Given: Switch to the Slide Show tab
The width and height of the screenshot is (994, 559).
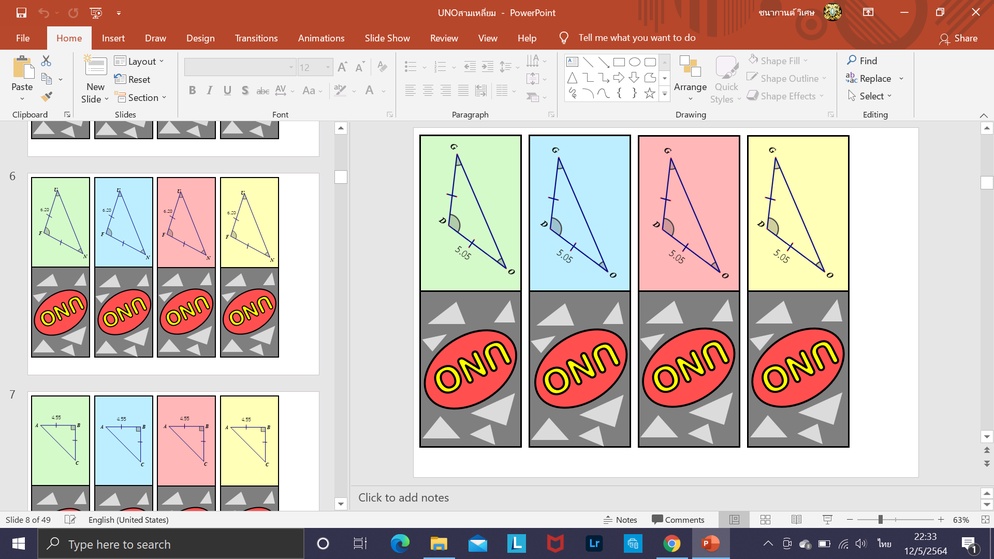Looking at the screenshot, I should tap(387, 38).
